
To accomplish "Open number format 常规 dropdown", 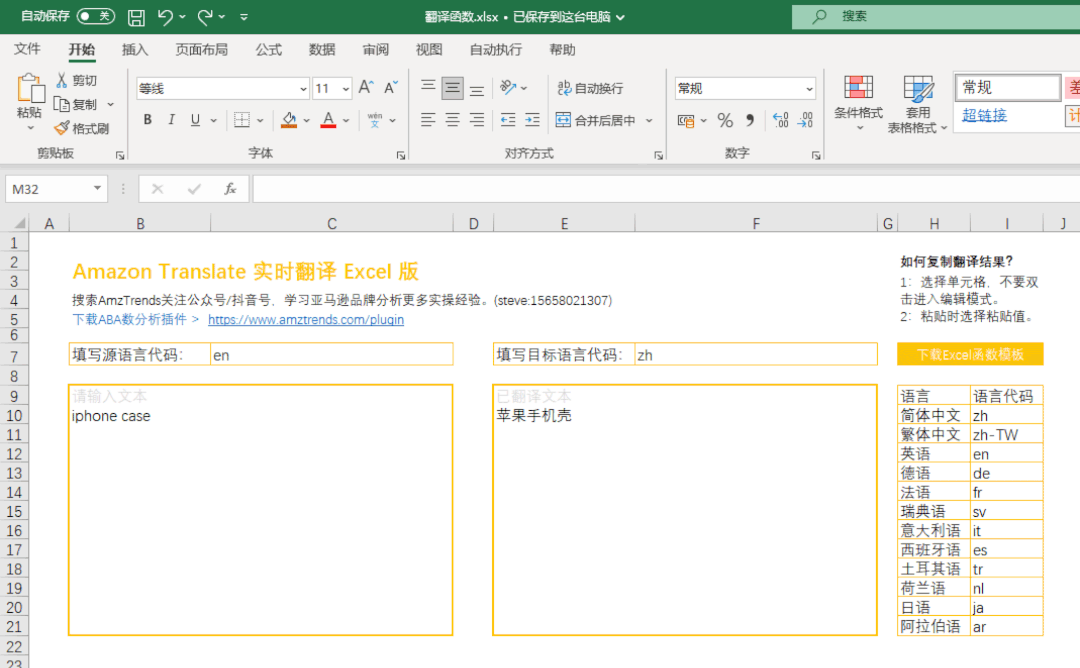I will coord(809,89).
